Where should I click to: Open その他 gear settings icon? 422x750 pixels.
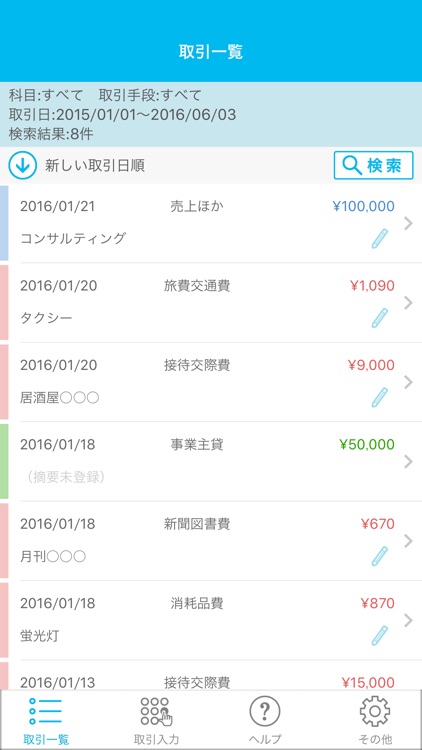[375, 712]
